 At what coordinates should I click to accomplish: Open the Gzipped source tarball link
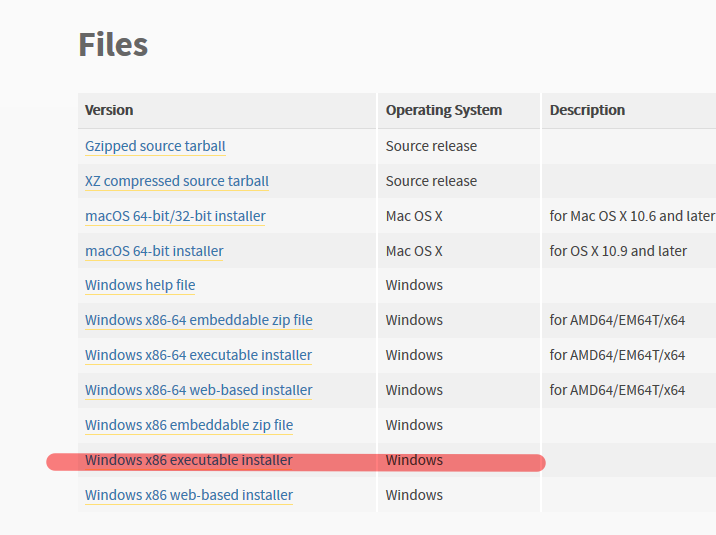tap(155, 146)
